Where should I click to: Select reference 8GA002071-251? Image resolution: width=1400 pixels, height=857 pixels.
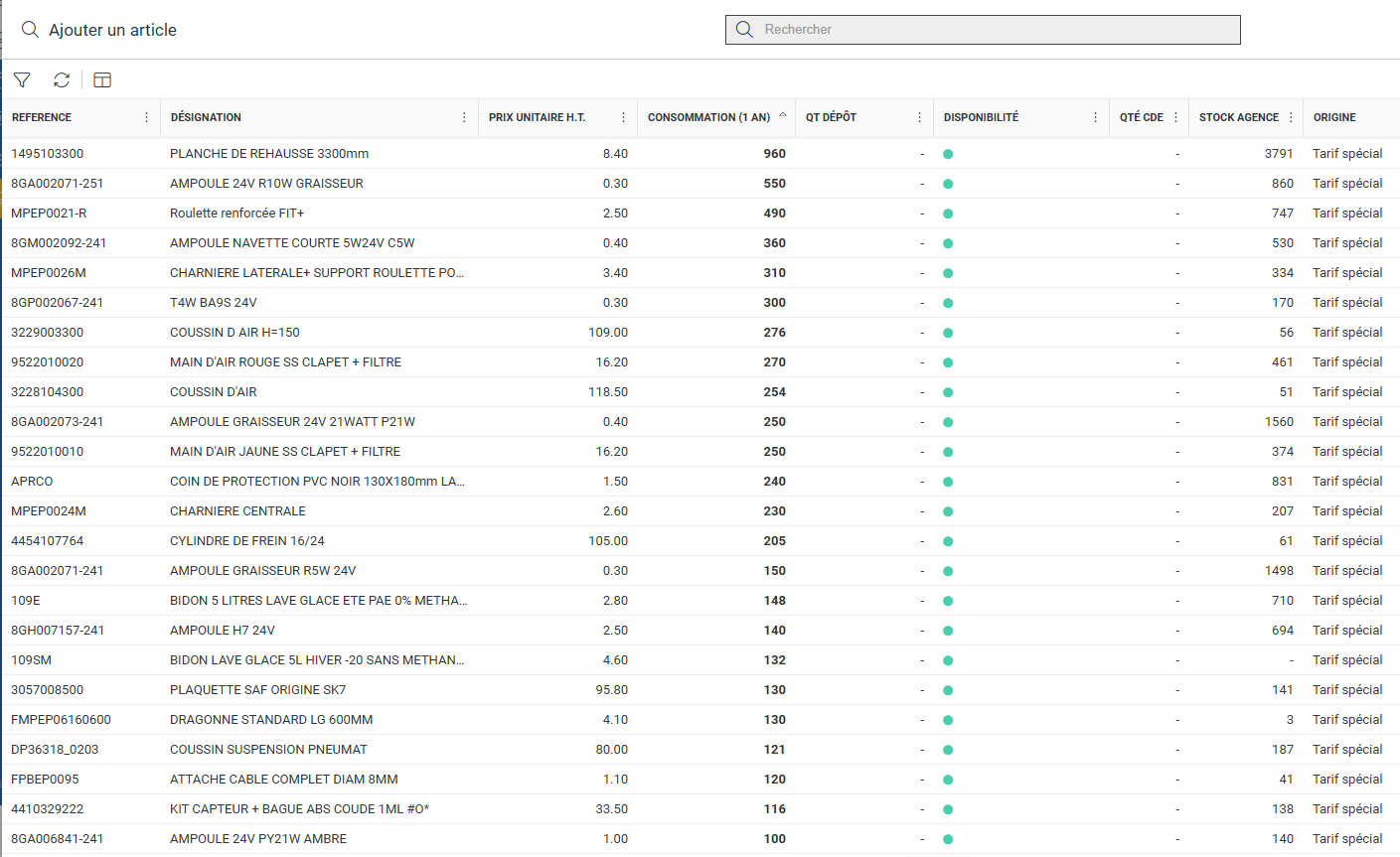tap(58, 184)
